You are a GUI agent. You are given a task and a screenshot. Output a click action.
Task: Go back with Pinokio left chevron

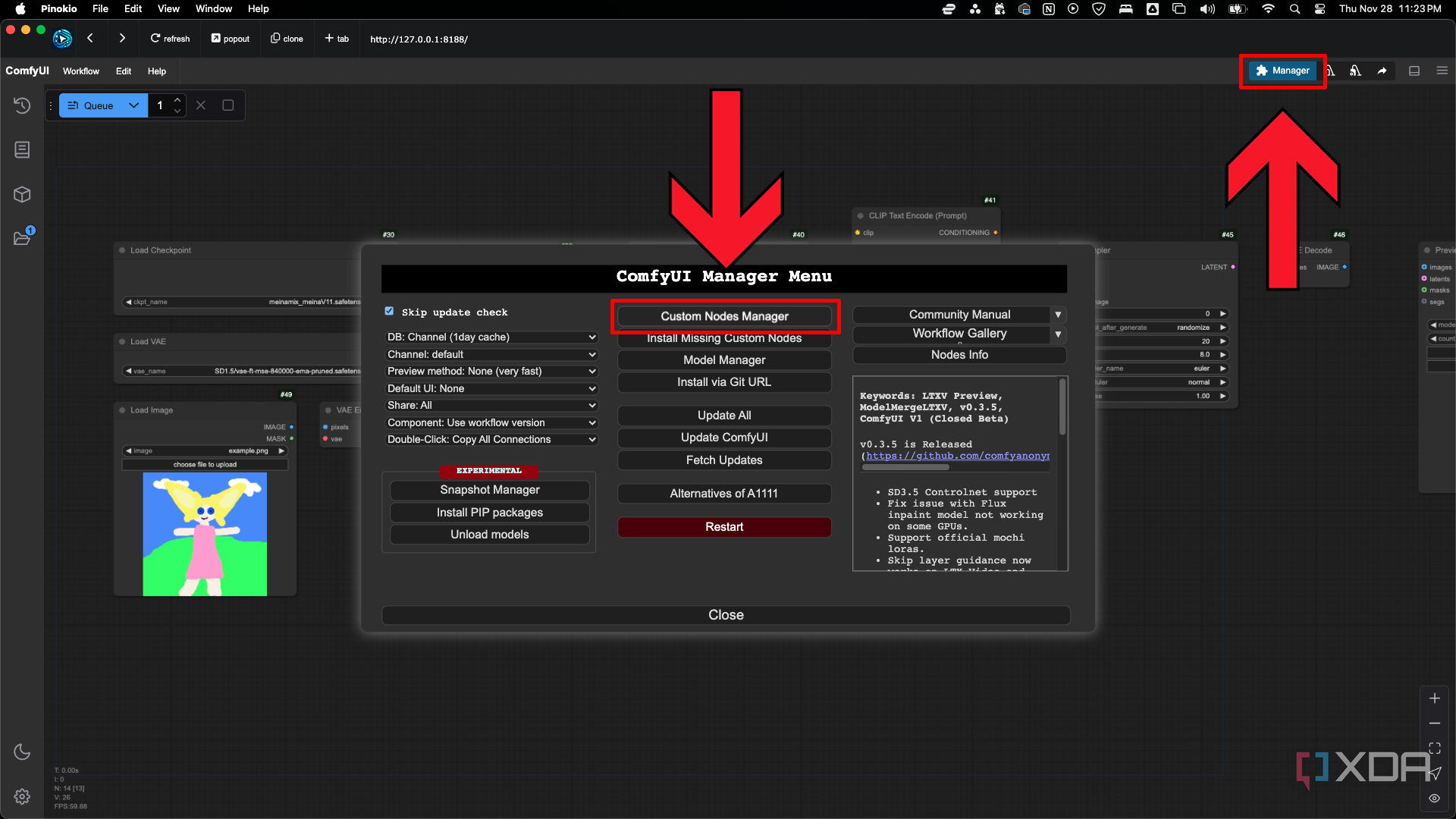coord(90,38)
